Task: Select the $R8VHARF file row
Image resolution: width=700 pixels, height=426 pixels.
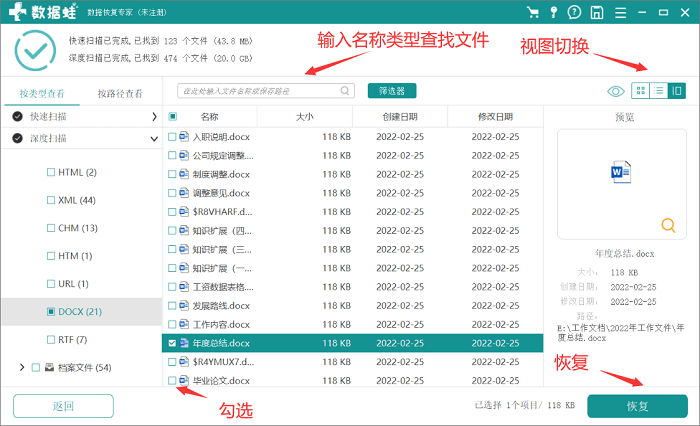Action: click(x=353, y=212)
